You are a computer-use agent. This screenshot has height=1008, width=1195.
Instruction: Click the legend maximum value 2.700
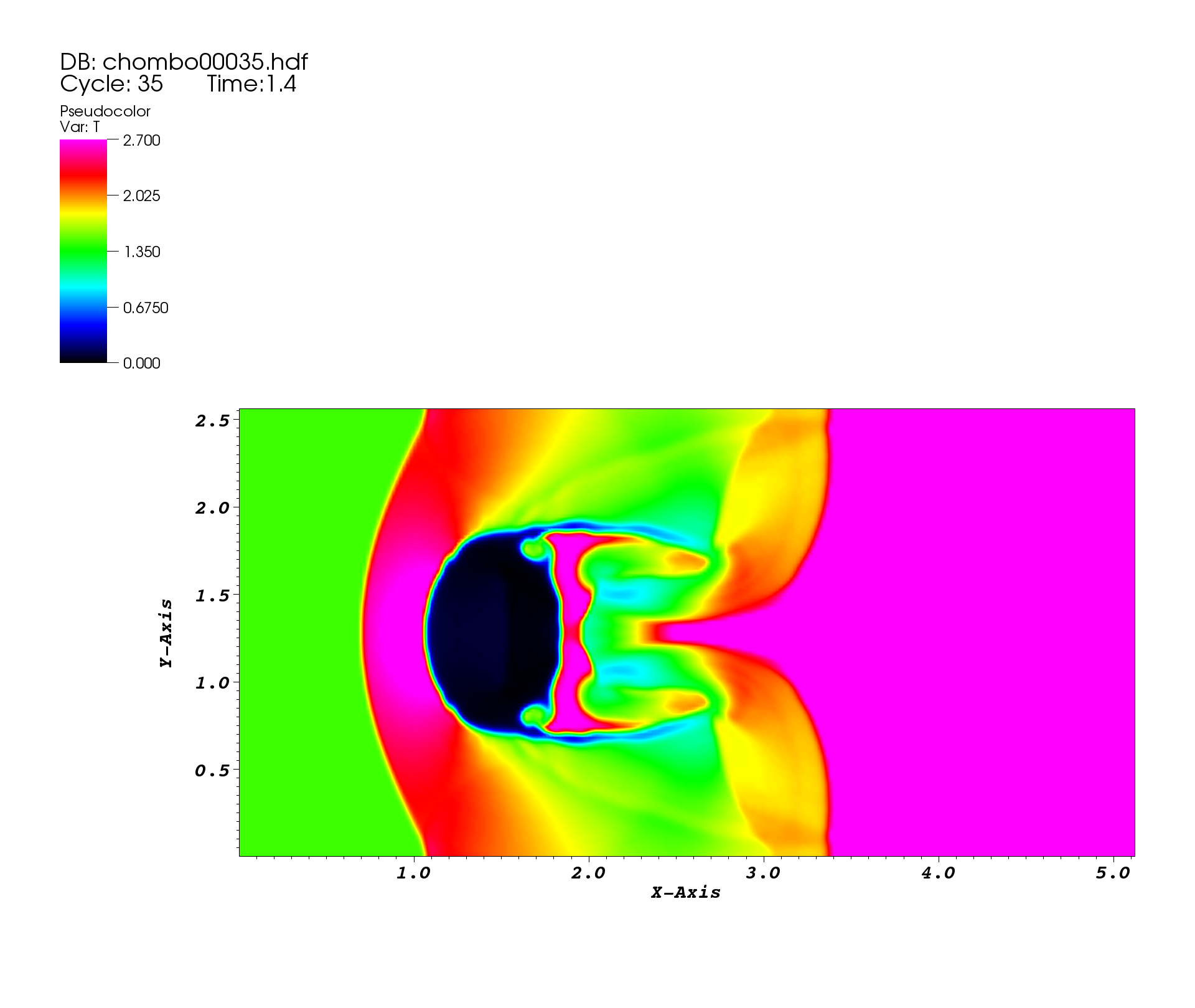tap(142, 141)
